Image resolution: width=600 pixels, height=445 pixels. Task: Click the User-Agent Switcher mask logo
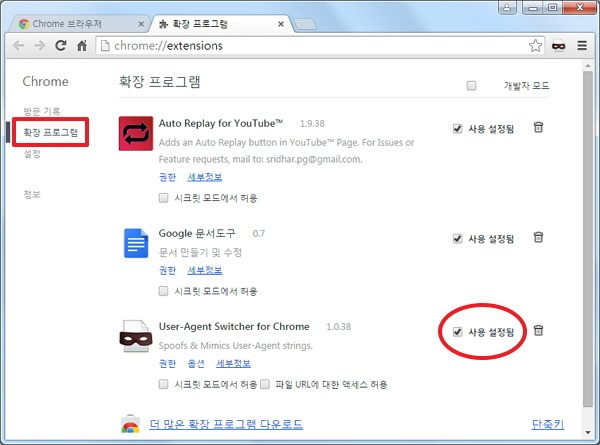136,336
